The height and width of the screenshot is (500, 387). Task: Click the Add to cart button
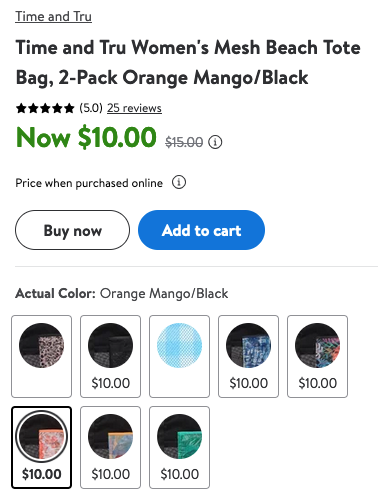[x=201, y=230]
